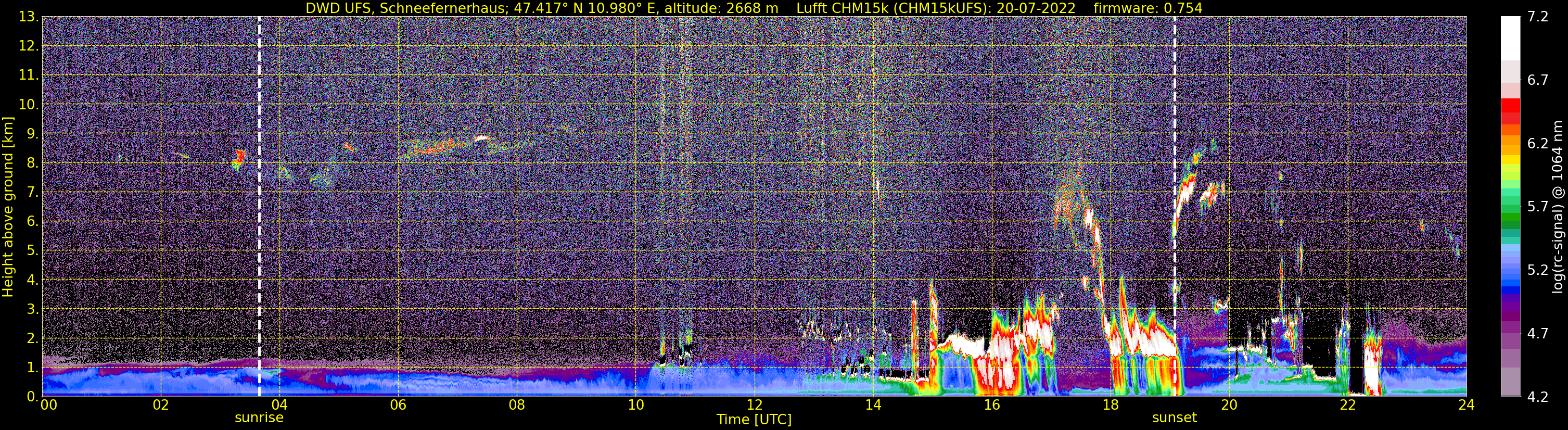Click the height axis tick label "5."
The image size is (1568, 430).
32,250
